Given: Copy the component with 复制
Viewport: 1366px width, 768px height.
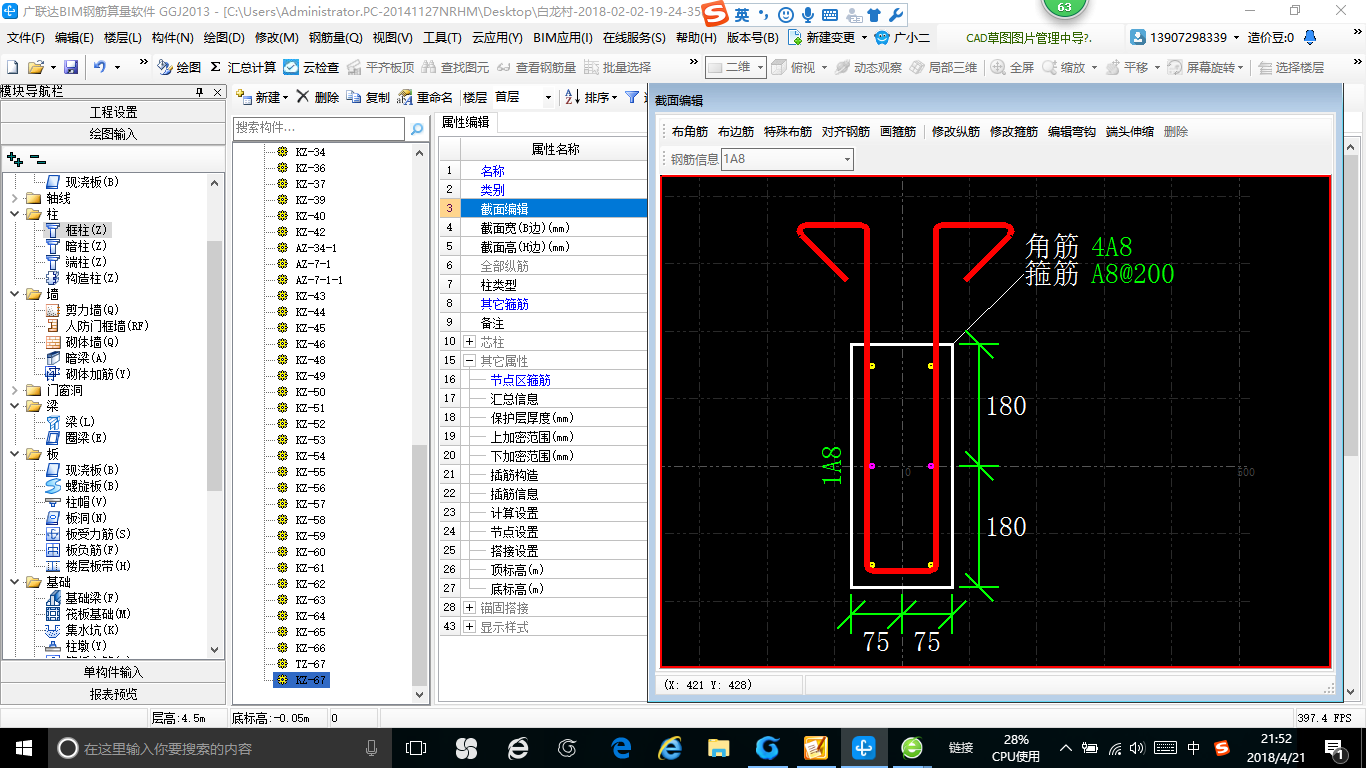Looking at the screenshot, I should [369, 97].
